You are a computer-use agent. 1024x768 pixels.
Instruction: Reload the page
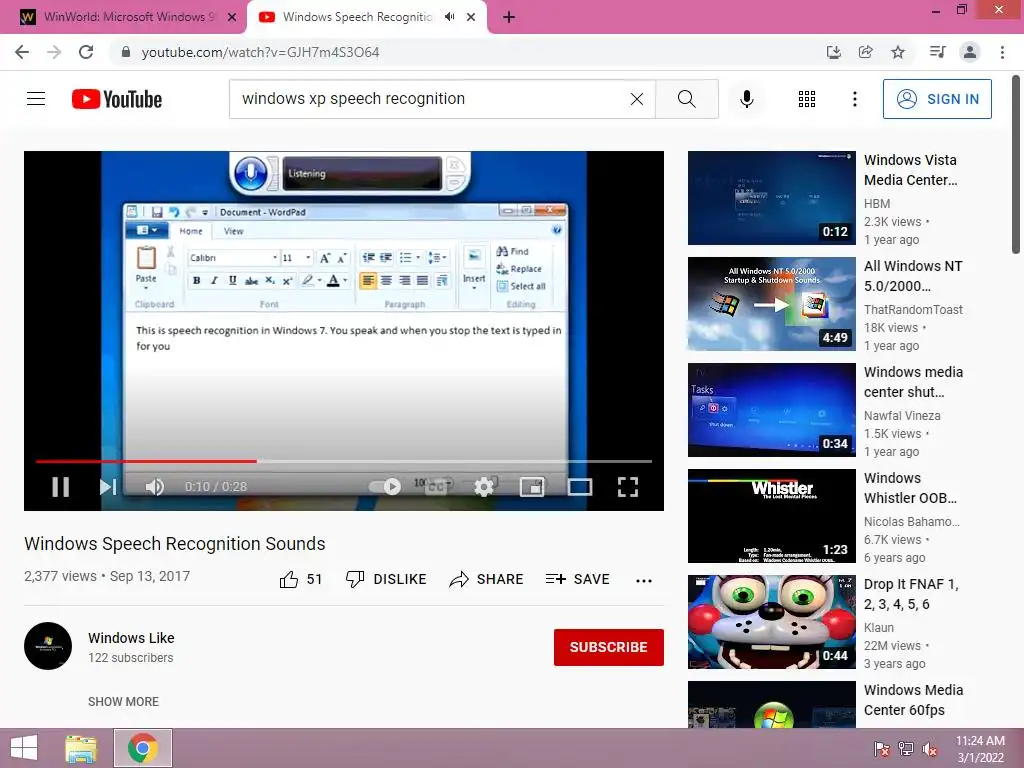[x=86, y=52]
